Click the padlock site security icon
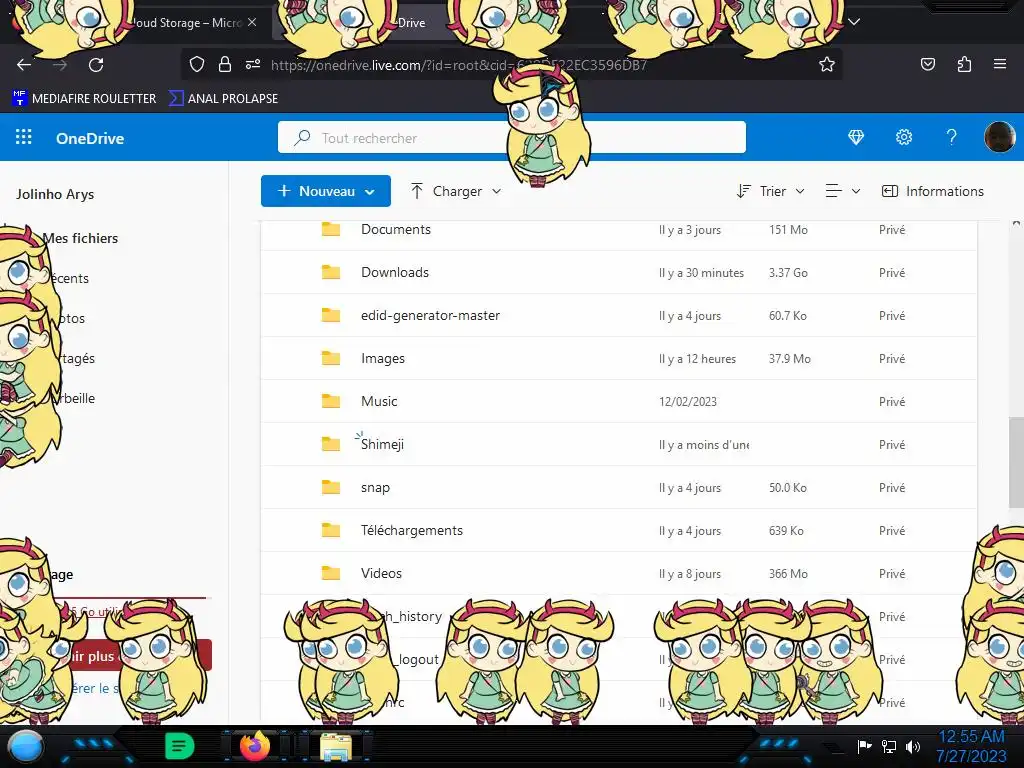The height and width of the screenshot is (768, 1024). [225, 64]
